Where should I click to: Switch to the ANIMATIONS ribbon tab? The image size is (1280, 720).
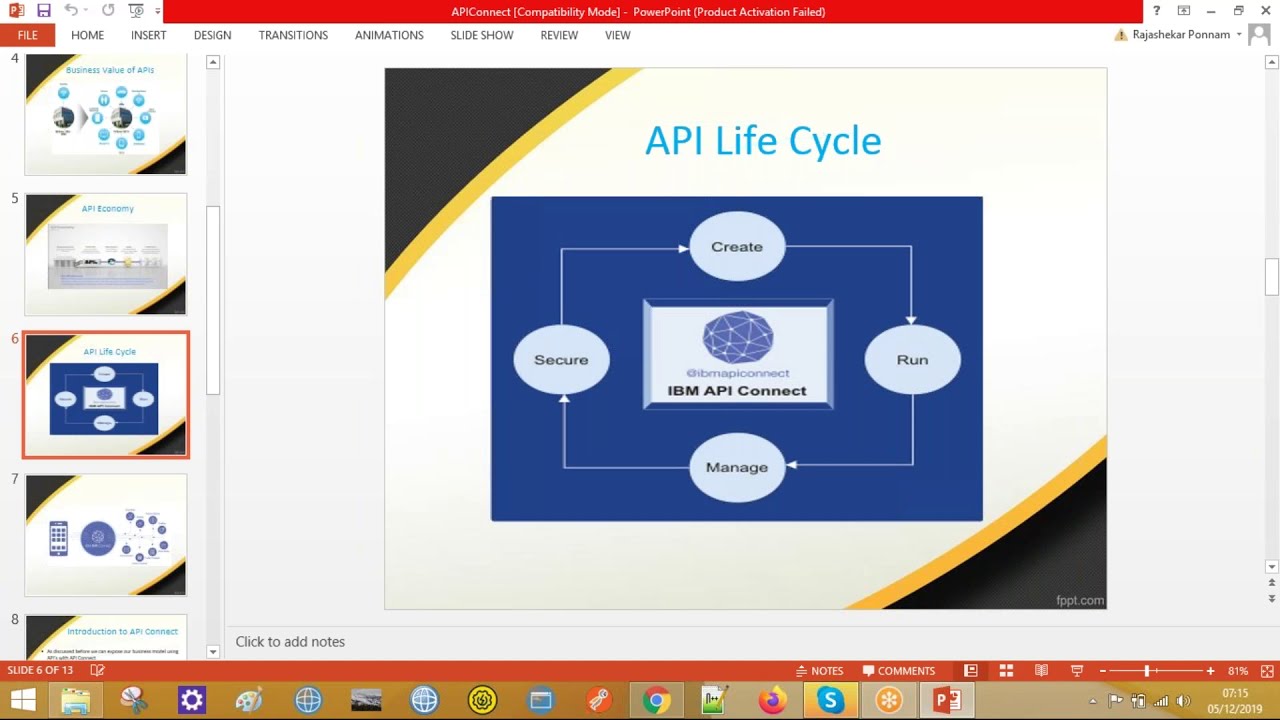tap(389, 35)
